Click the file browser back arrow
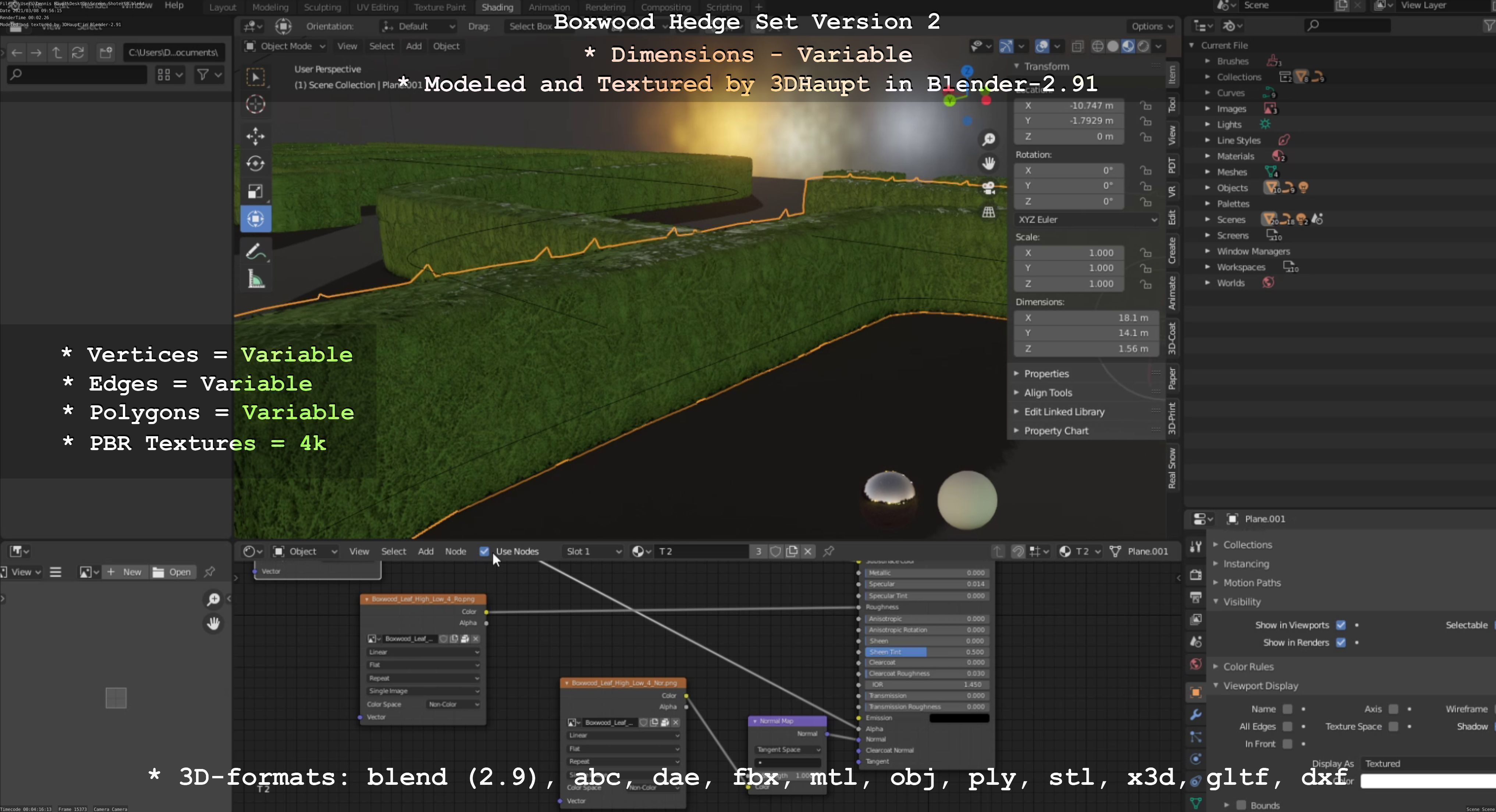 pos(17,53)
